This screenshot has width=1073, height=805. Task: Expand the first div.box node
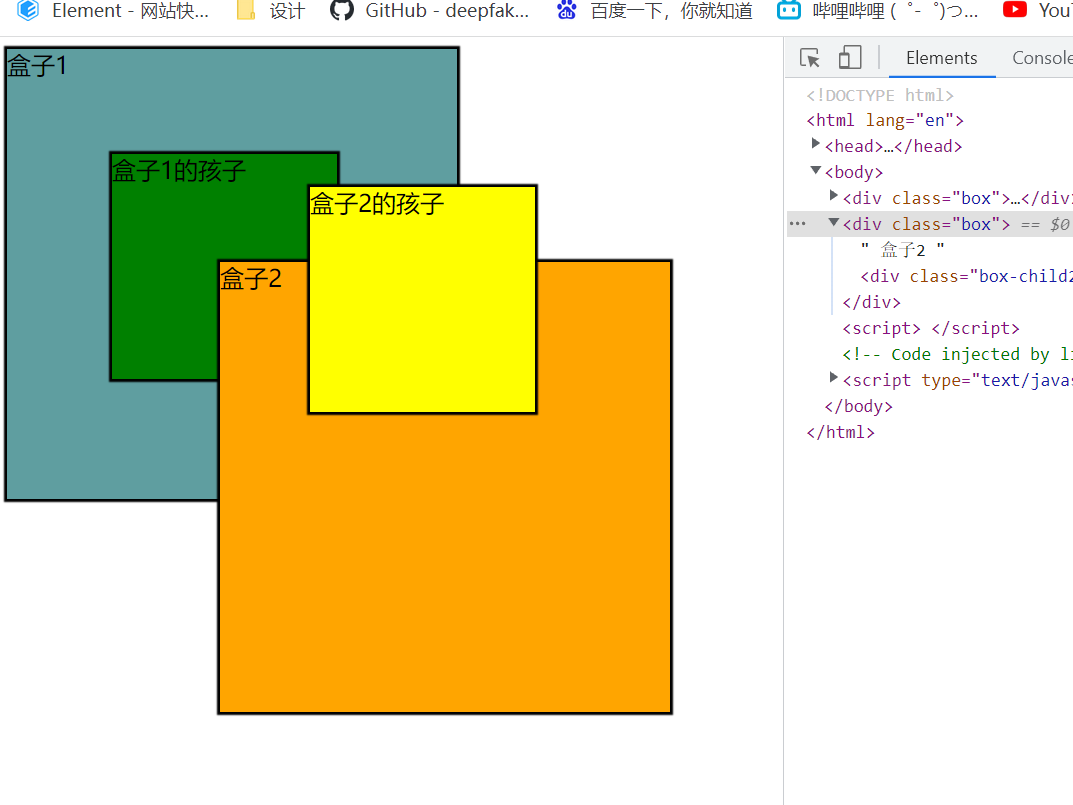(833, 196)
